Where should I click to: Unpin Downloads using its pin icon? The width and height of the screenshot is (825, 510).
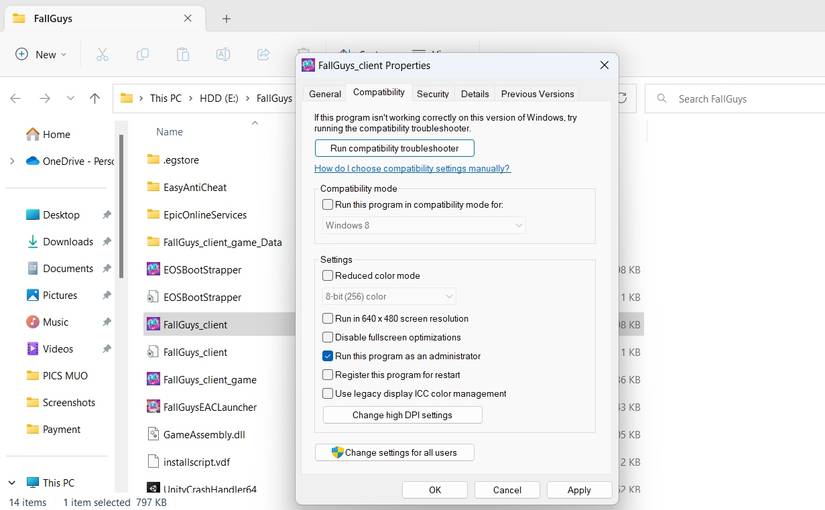pyautogui.click(x=107, y=242)
